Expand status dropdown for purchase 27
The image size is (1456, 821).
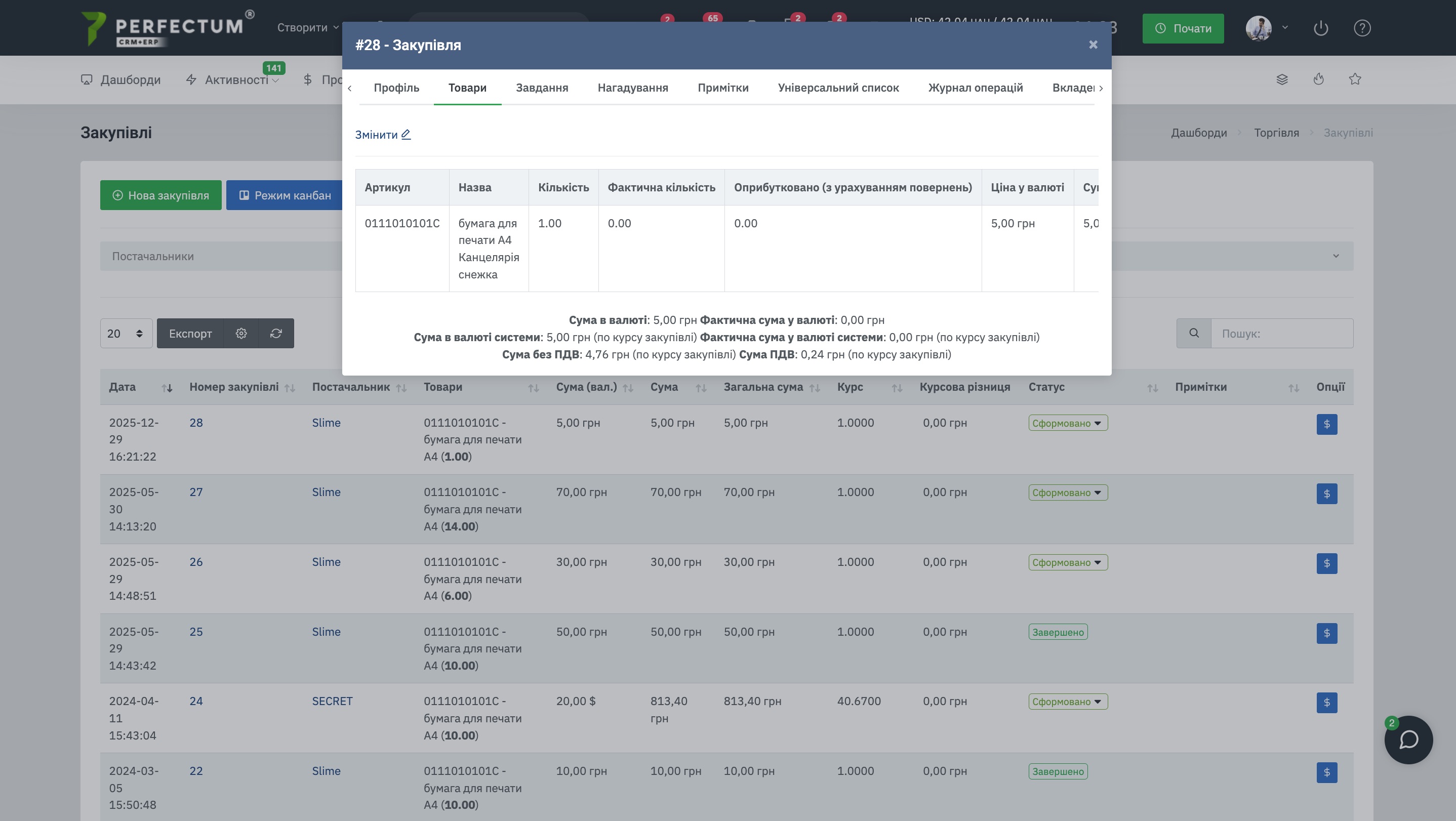coord(1067,492)
